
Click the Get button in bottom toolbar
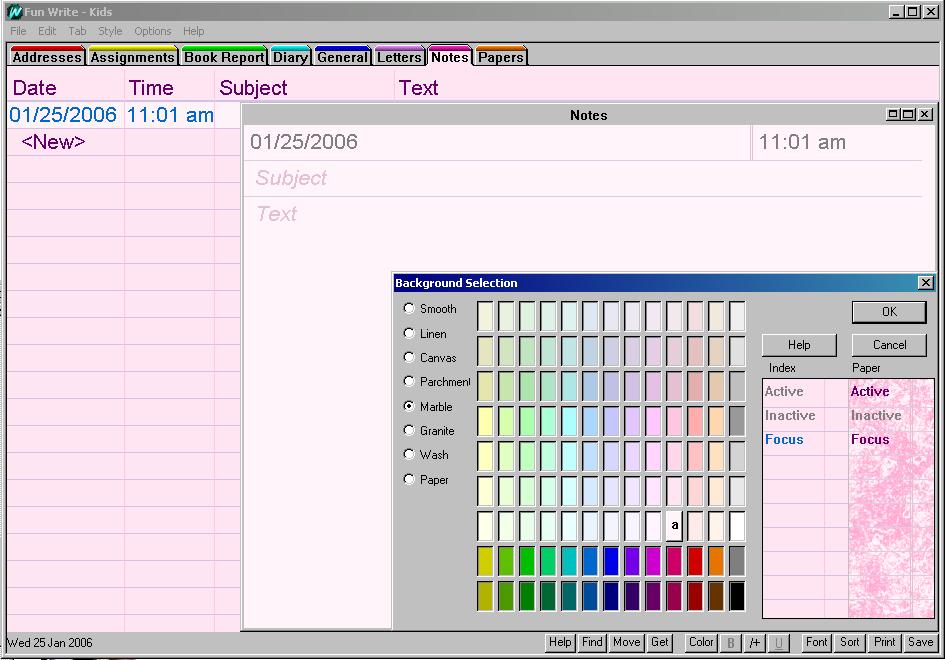(x=659, y=643)
